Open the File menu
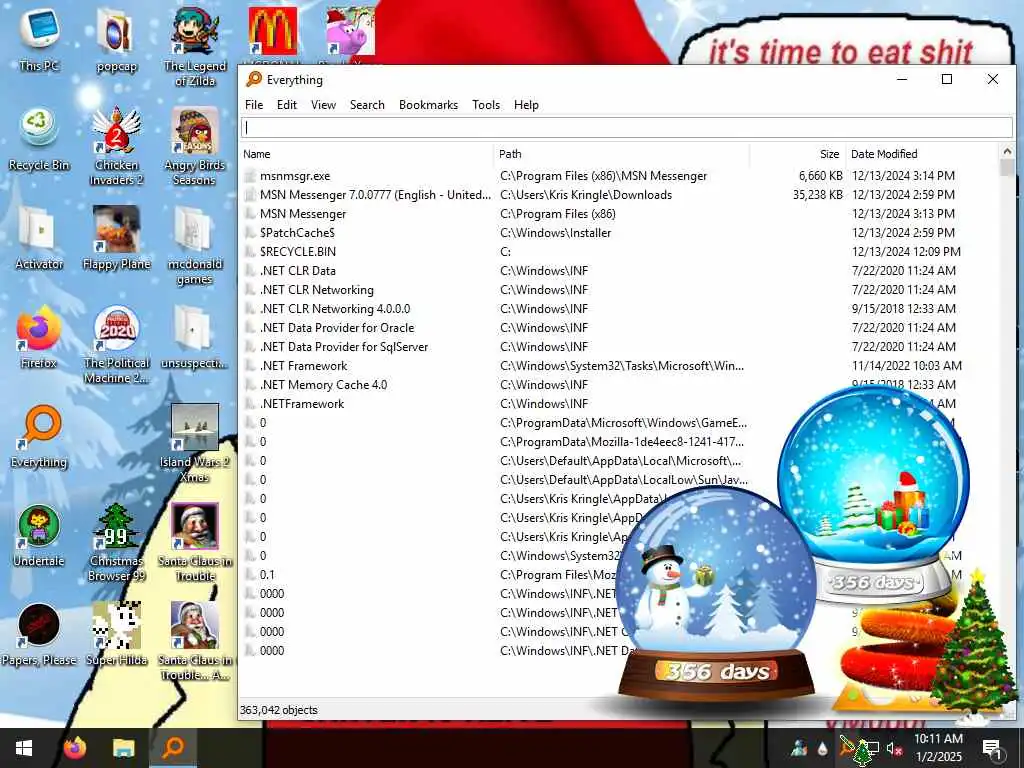The height and width of the screenshot is (768, 1024). point(253,104)
